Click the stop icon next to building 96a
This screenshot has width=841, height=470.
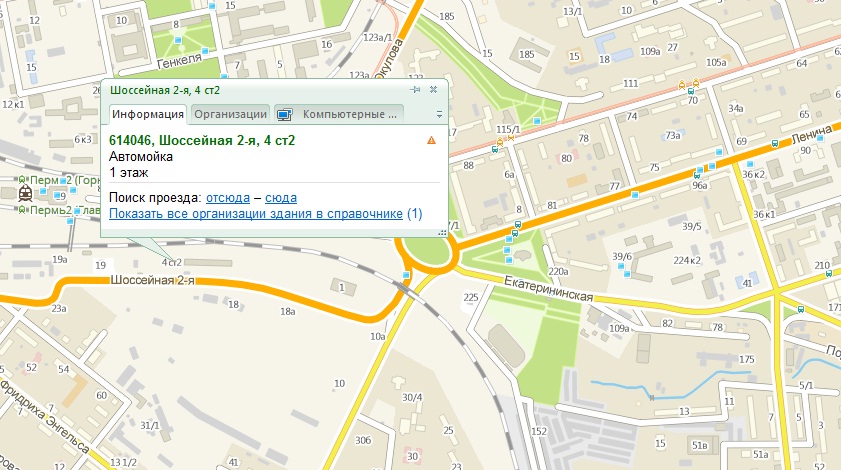click(697, 174)
